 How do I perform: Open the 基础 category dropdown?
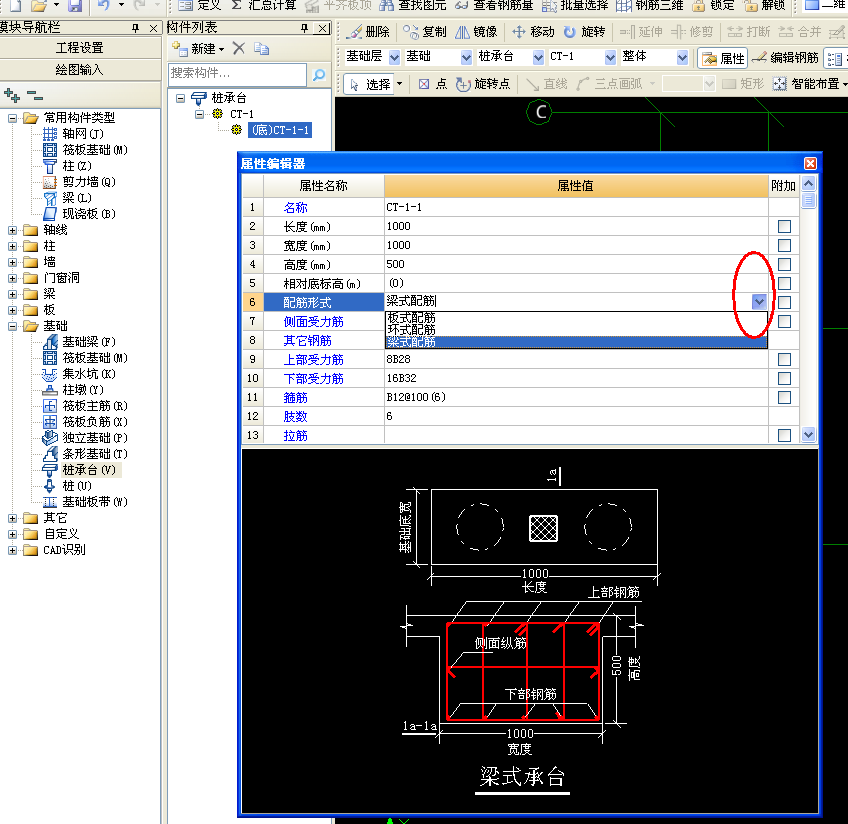point(466,57)
